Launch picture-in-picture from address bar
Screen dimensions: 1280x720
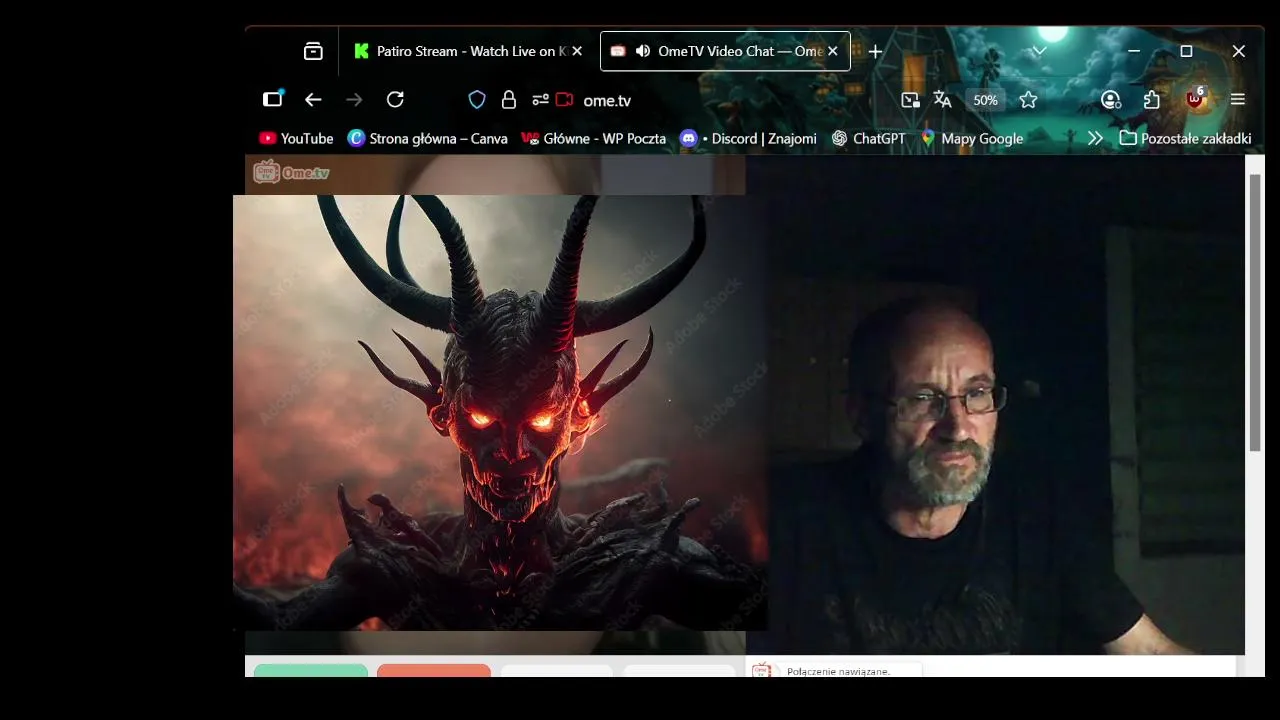click(910, 100)
